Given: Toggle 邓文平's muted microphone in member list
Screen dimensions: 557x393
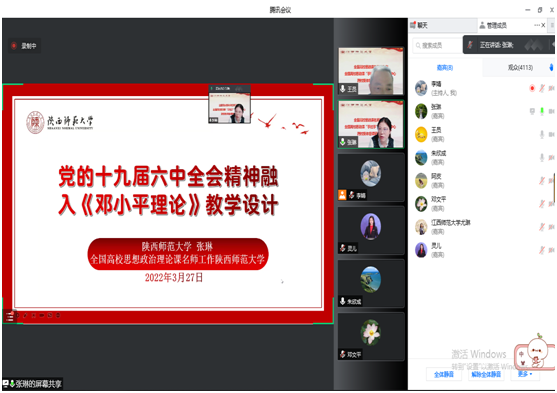Looking at the screenshot, I should click(x=542, y=204).
